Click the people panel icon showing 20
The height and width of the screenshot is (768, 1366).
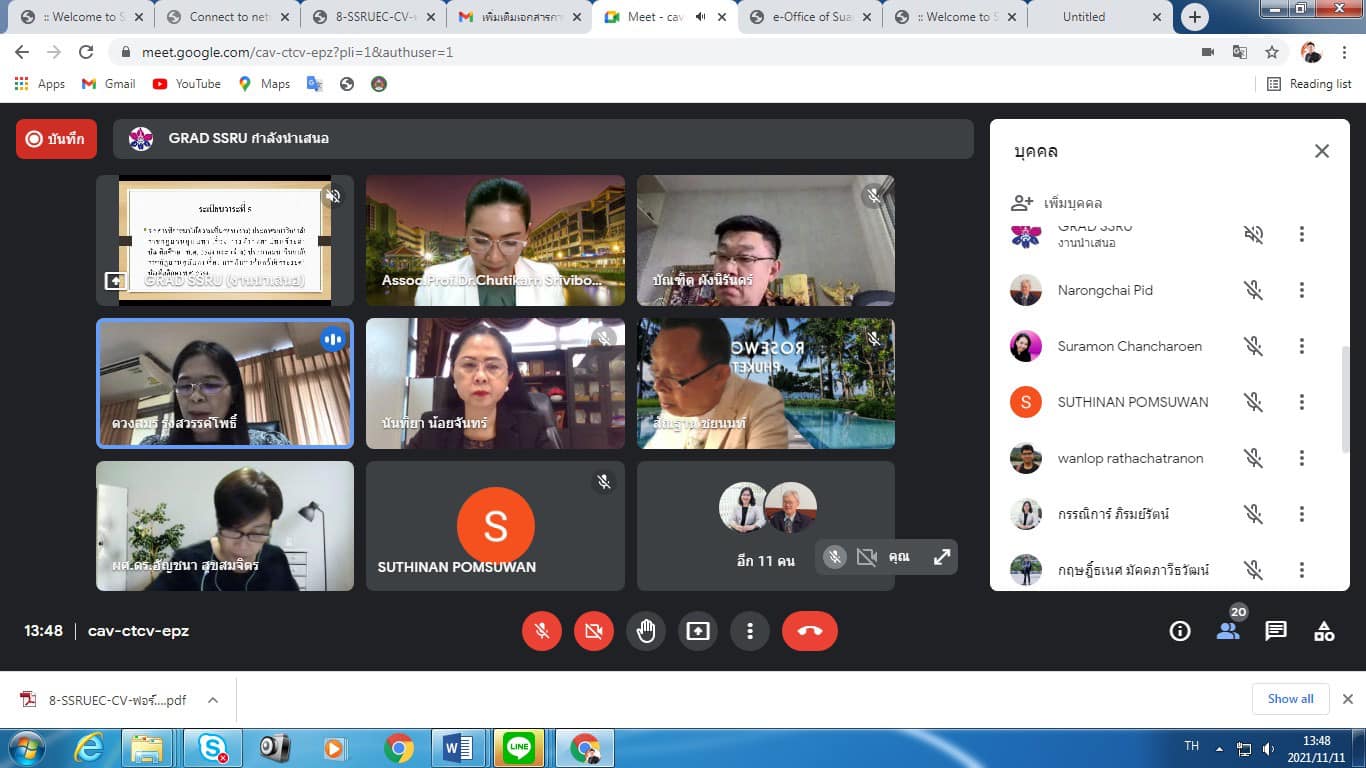pyautogui.click(x=1228, y=631)
